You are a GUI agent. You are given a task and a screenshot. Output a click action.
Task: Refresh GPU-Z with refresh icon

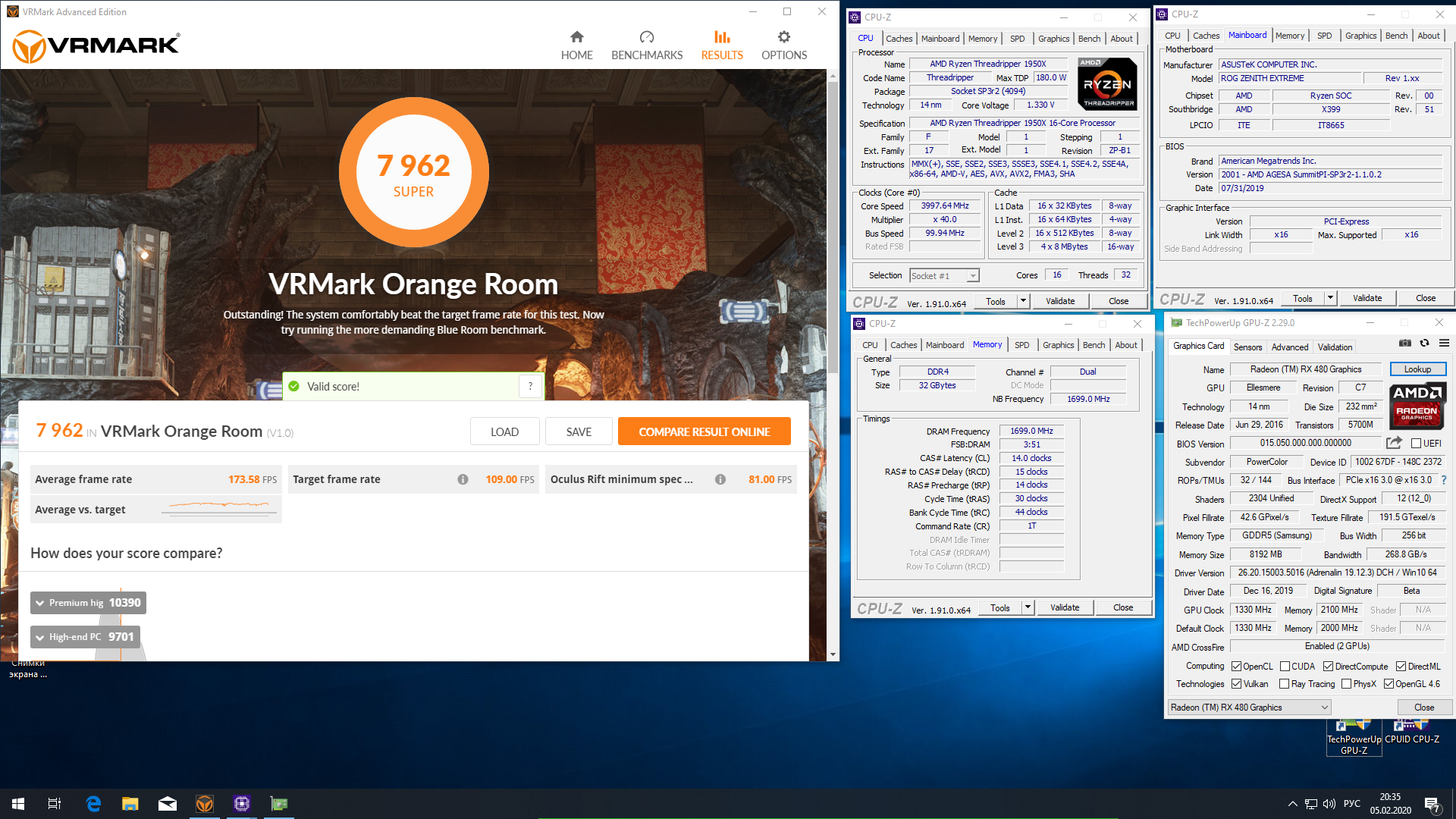point(1425,344)
